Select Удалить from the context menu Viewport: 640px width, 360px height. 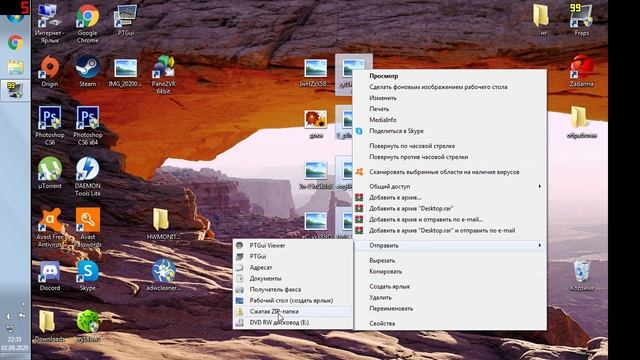(x=450, y=298)
